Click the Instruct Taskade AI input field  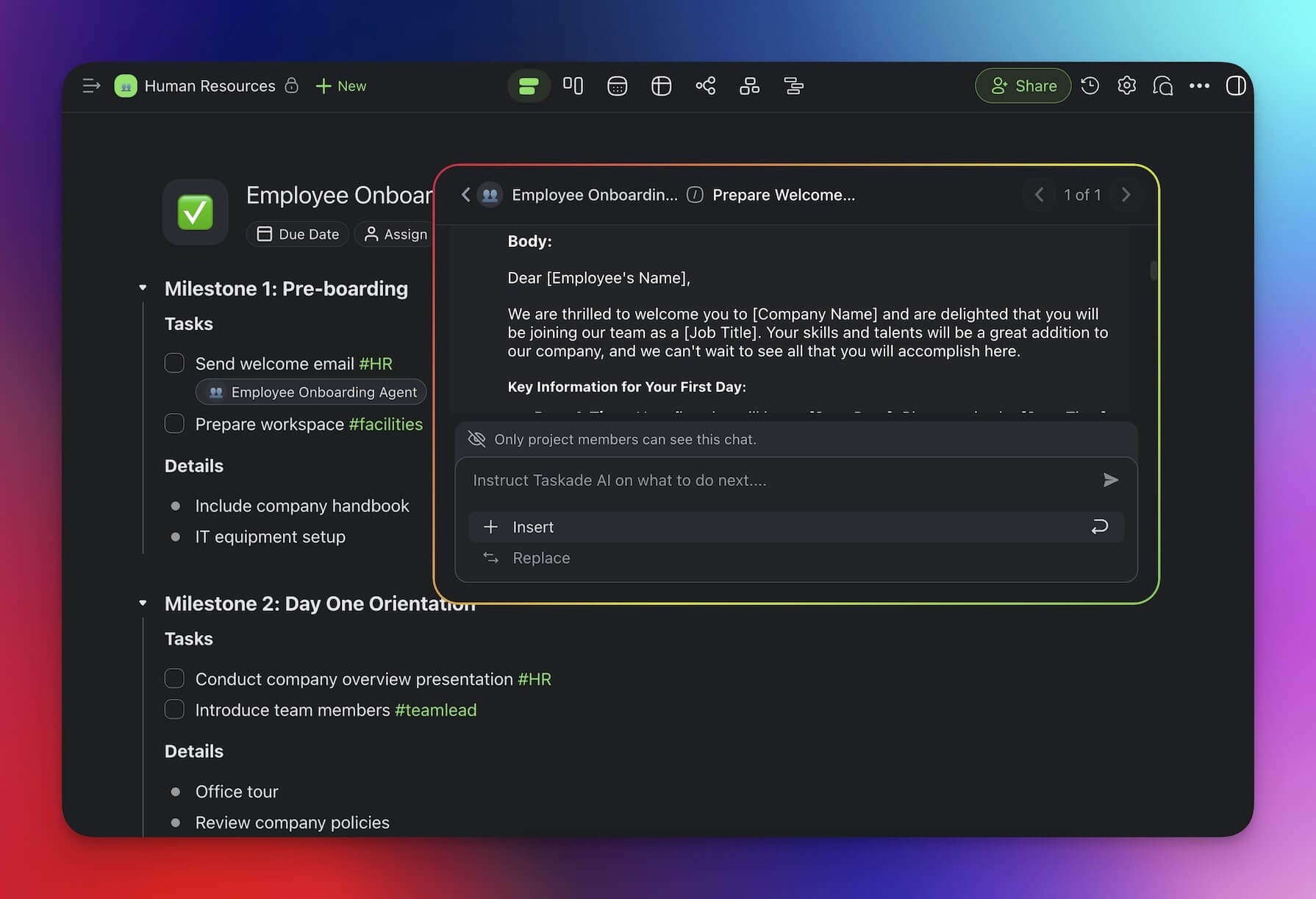click(779, 480)
